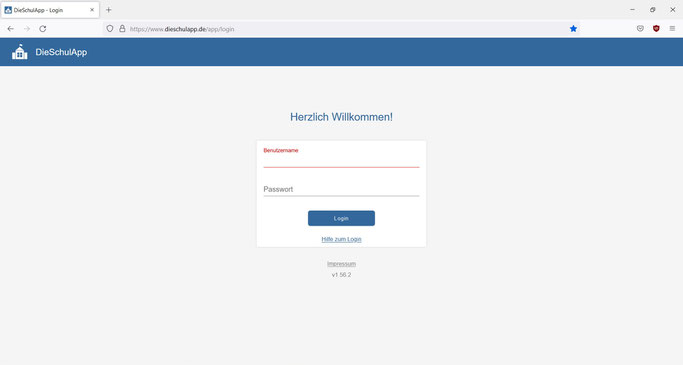The width and height of the screenshot is (683, 365).
Task: Open a new tab with the plus button
Action: pyautogui.click(x=108, y=10)
